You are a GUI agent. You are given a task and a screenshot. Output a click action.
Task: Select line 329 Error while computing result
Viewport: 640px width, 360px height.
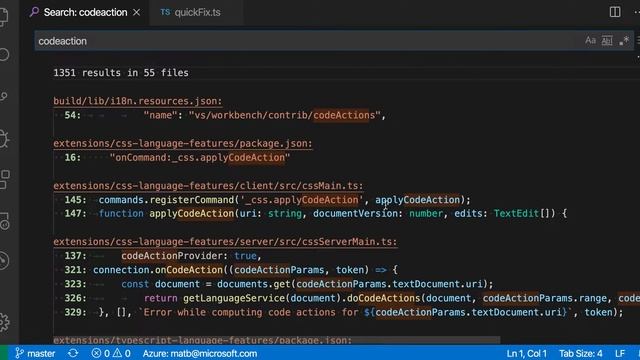coord(344,312)
